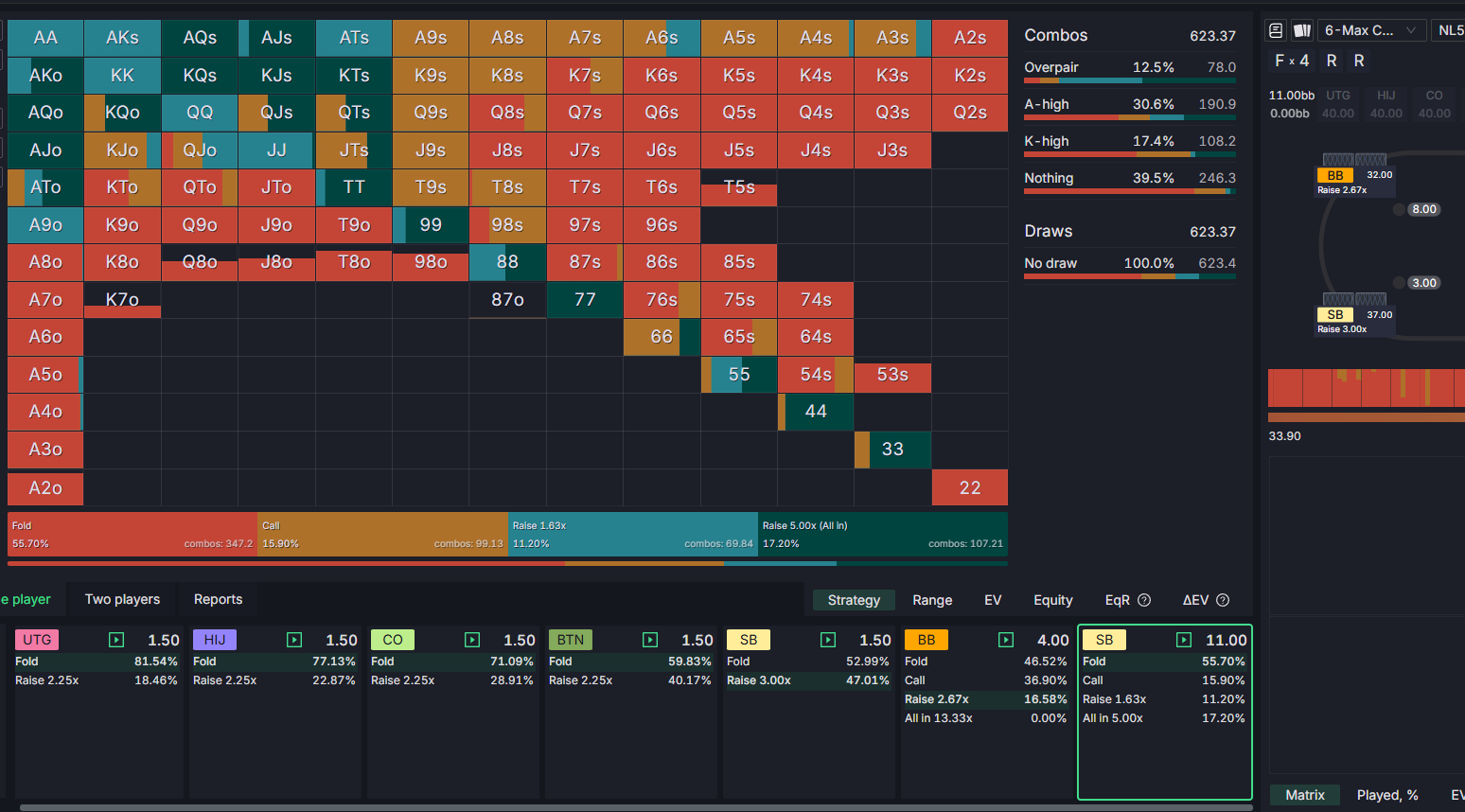Select the AKs hand cell in matrix
Viewport: 1465px width, 812px height.
[122, 38]
